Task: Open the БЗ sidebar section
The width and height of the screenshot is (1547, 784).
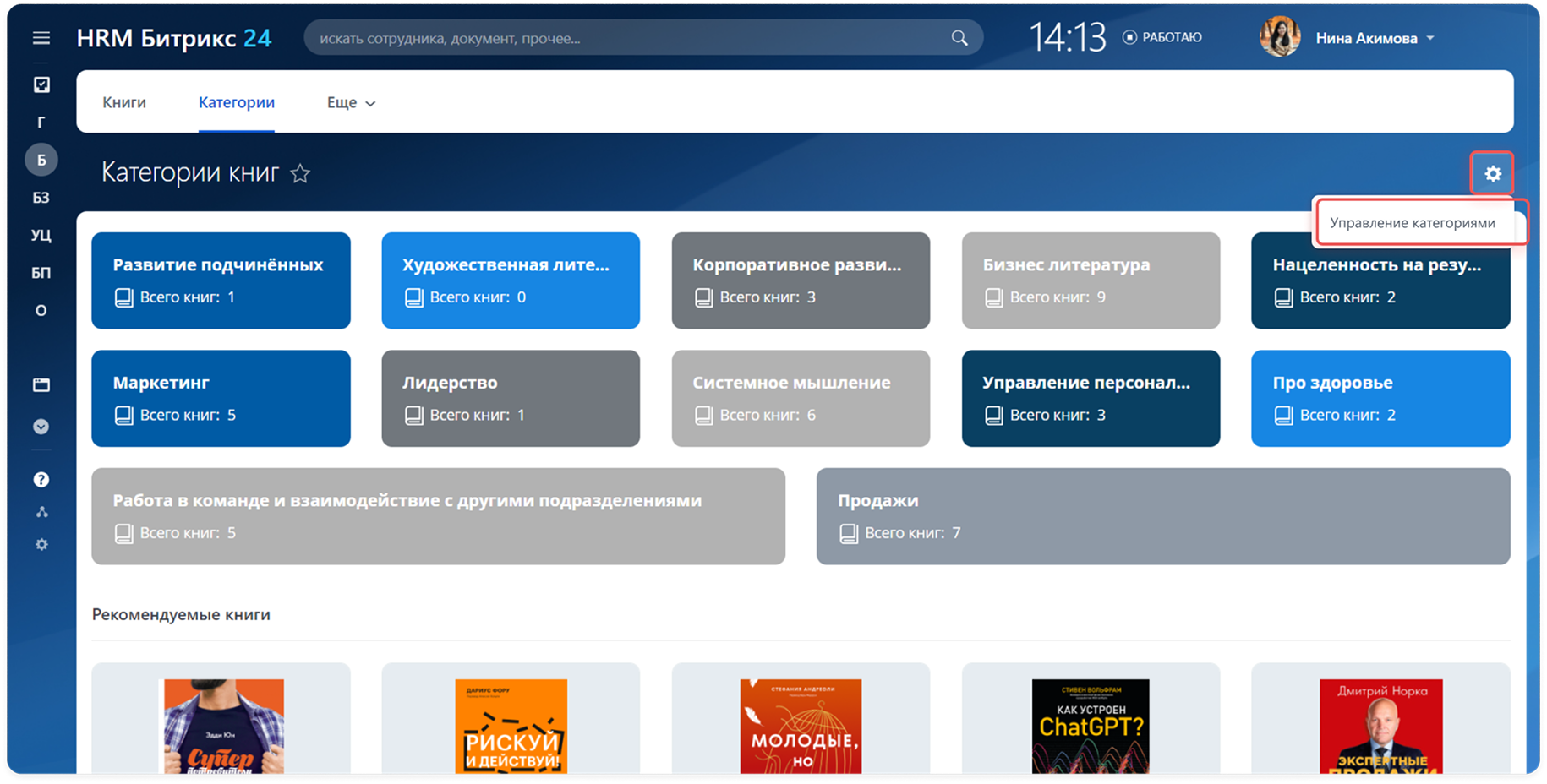Action: (x=41, y=198)
